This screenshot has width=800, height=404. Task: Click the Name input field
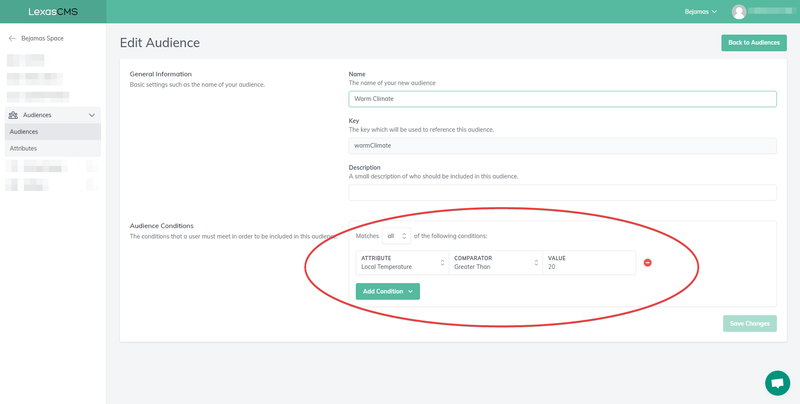click(562, 99)
